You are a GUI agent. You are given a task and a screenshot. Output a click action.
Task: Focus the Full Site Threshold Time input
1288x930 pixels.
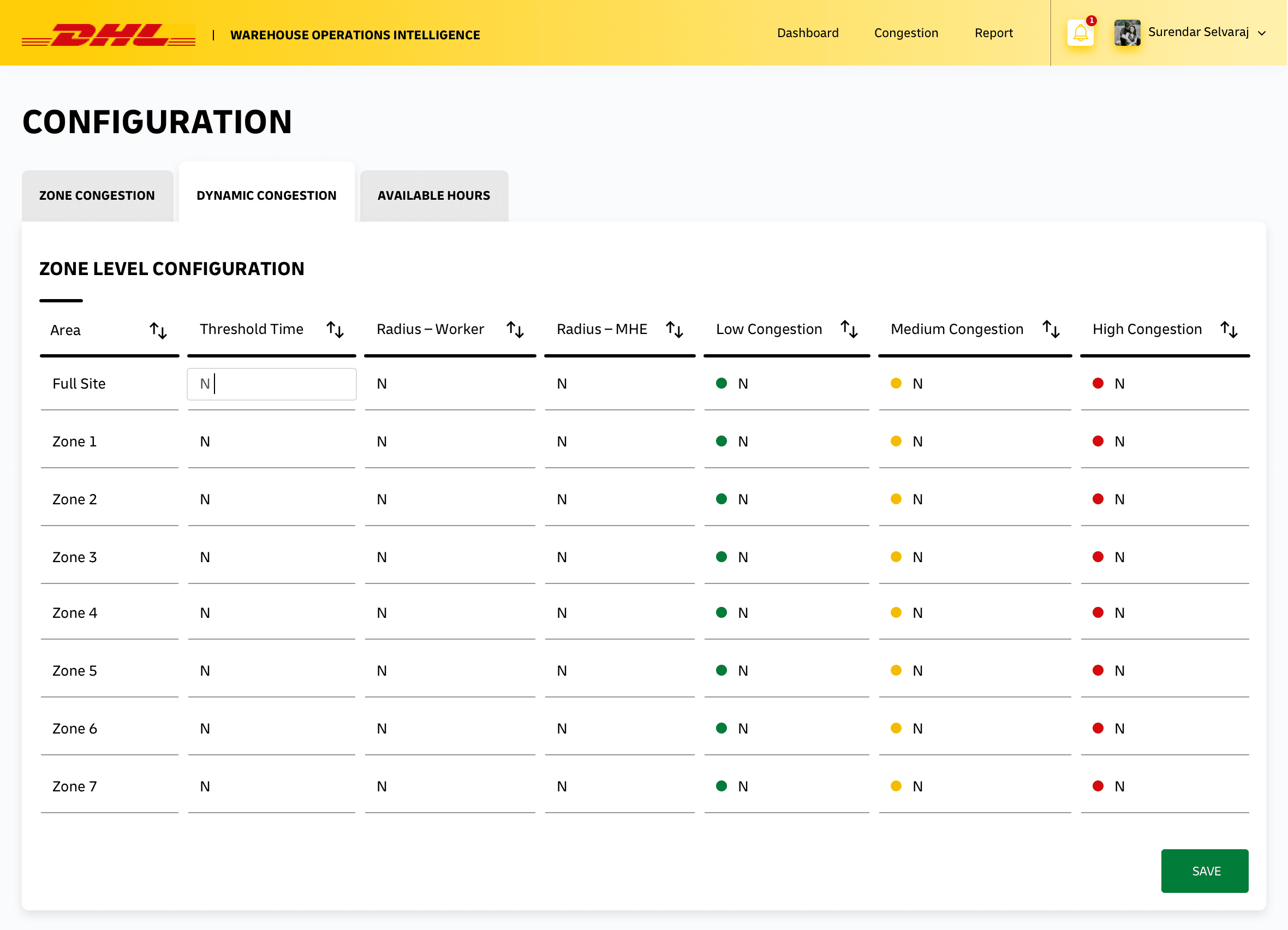point(271,384)
